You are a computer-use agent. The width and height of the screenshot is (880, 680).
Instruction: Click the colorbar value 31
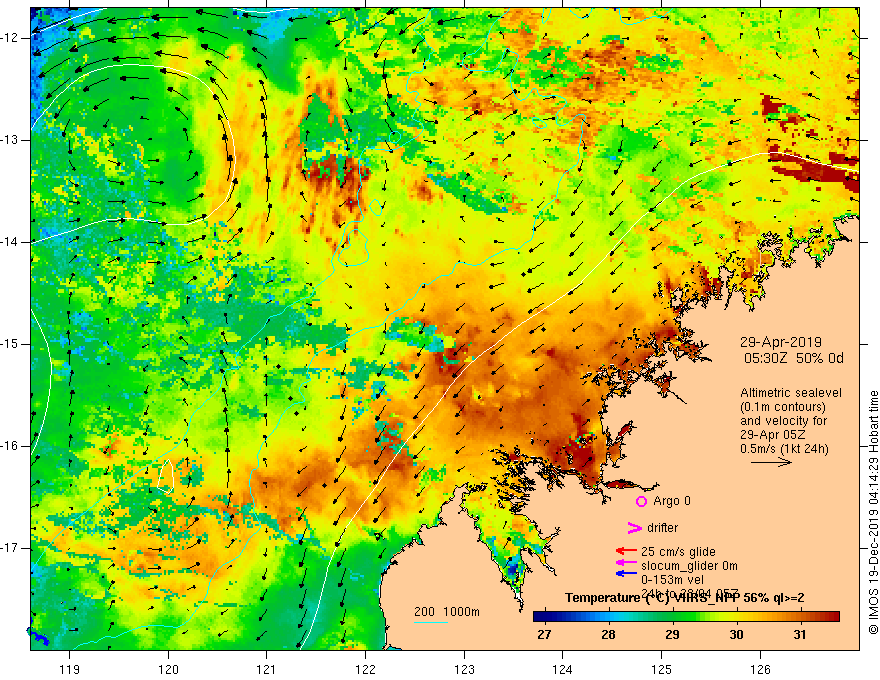coord(800,635)
